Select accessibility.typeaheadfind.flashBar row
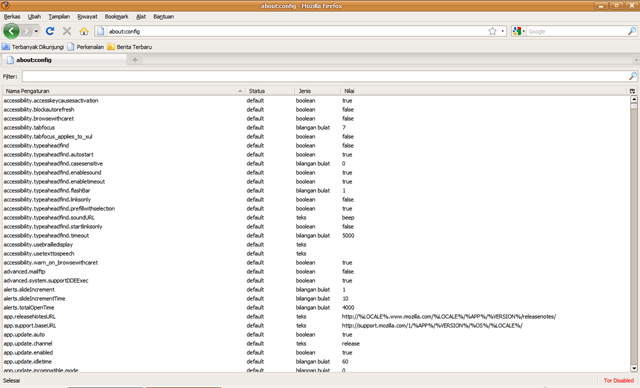The height and width of the screenshot is (388, 640). point(316,190)
